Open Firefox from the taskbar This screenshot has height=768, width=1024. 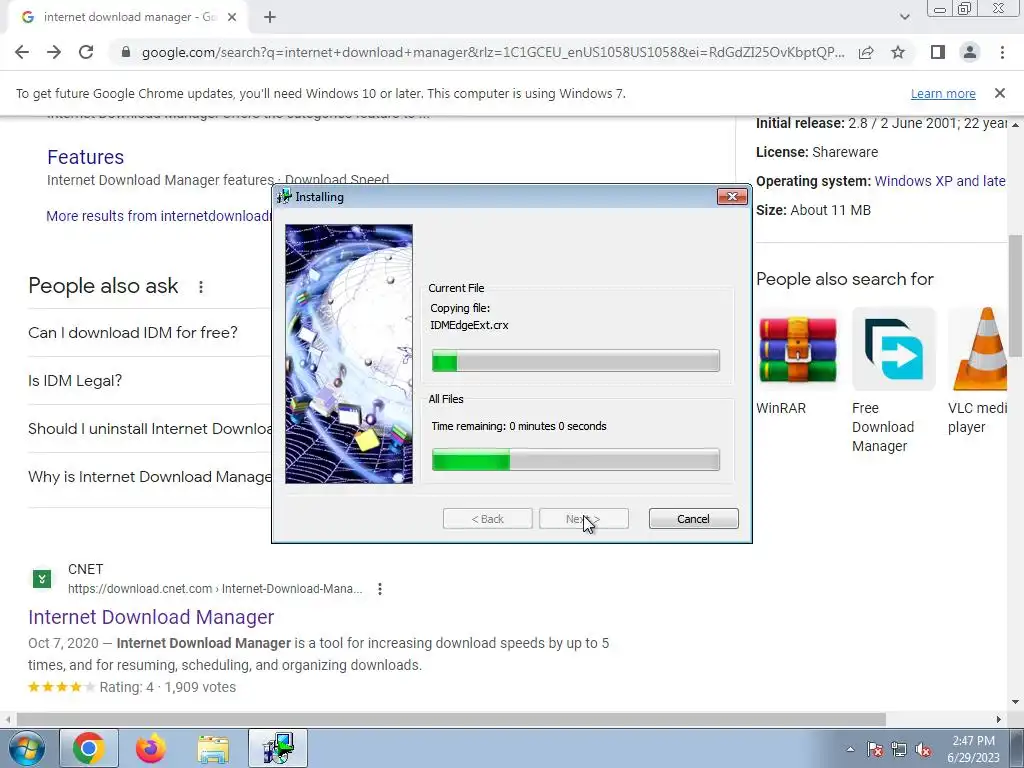151,748
